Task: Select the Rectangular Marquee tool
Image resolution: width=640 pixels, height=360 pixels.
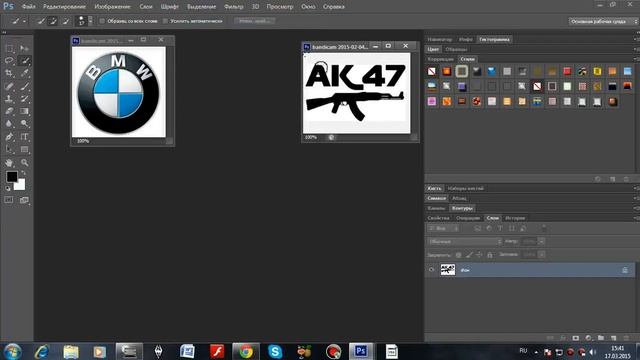Action: pos(9,49)
